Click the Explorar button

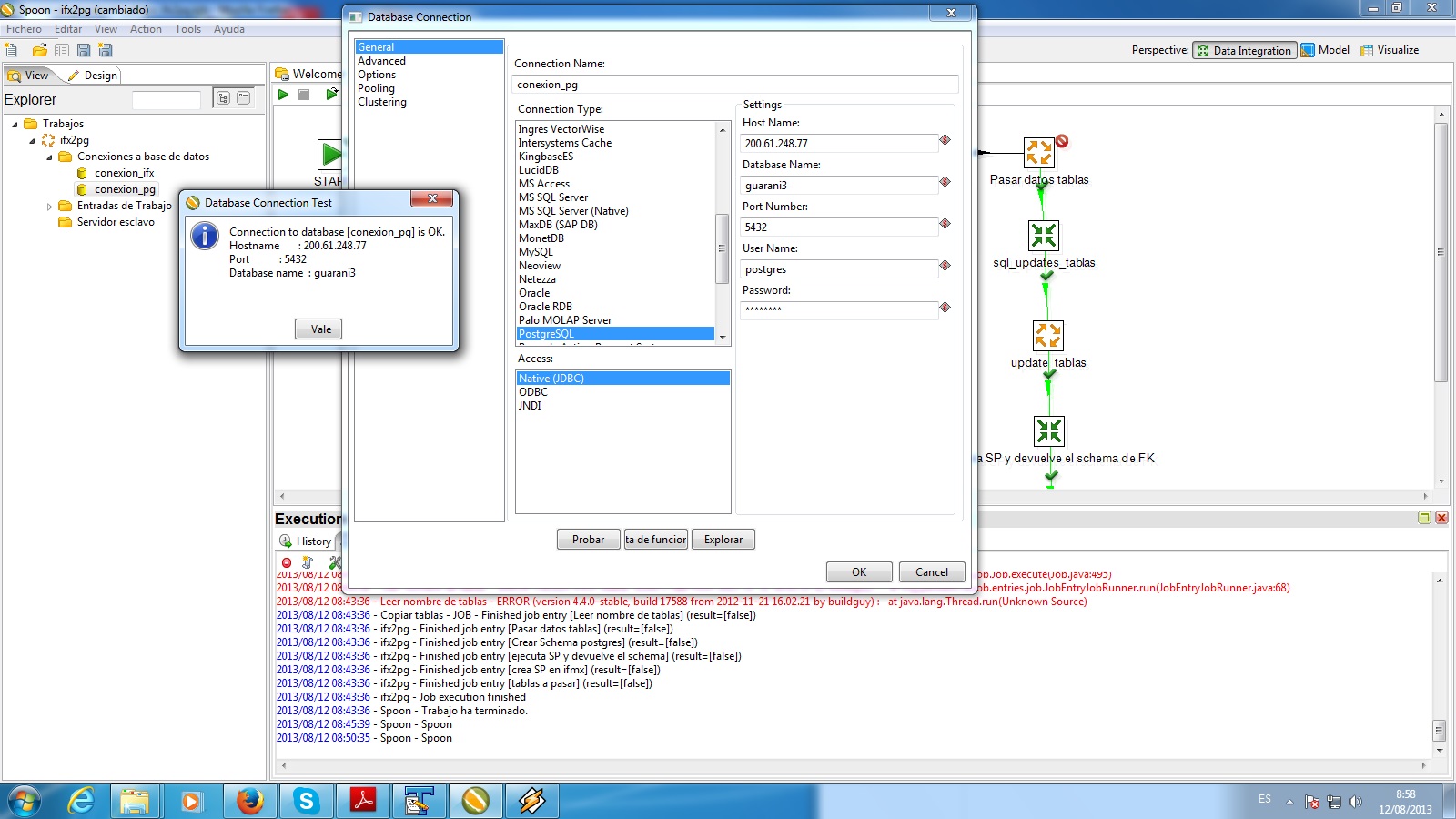click(723, 540)
